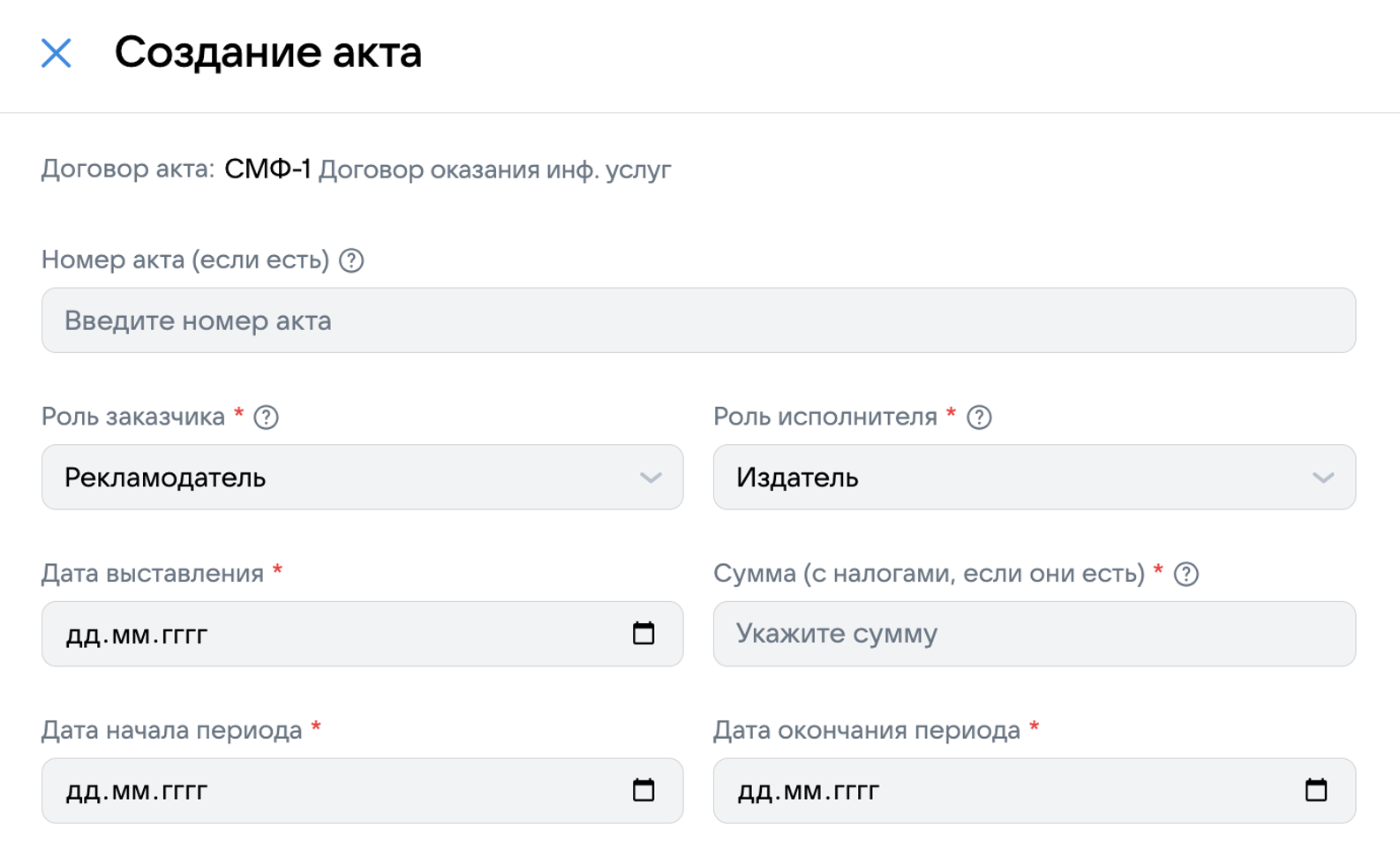Click the Роль исполнителя label
The width and height of the screenshot is (1400, 858).
point(825,417)
